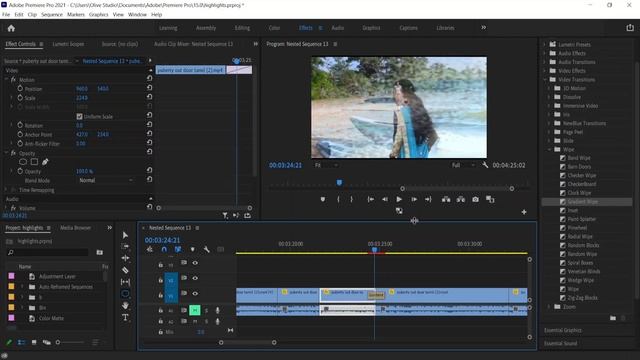Open Essential Graphics panel
The width and height of the screenshot is (640, 360).
(x=563, y=330)
